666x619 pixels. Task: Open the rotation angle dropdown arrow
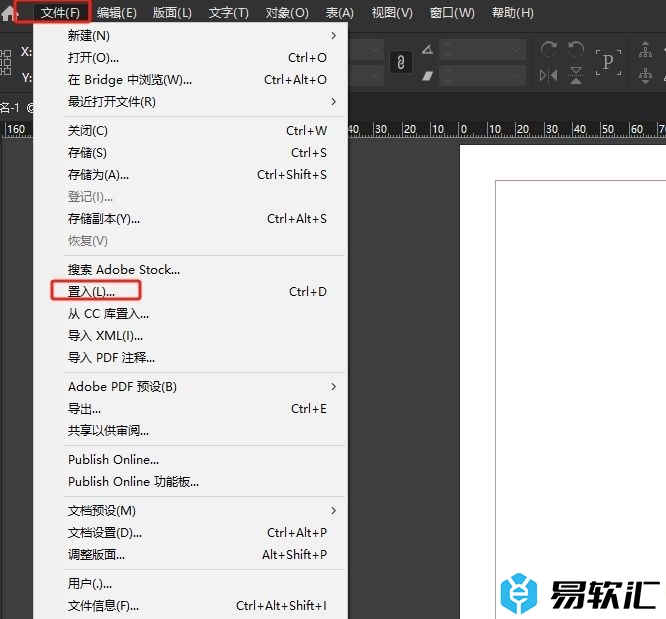[x=516, y=50]
